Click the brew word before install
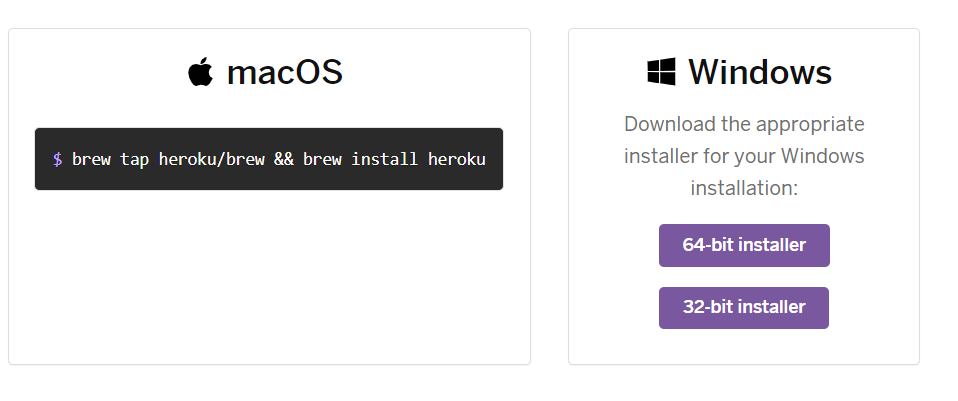 tap(322, 160)
